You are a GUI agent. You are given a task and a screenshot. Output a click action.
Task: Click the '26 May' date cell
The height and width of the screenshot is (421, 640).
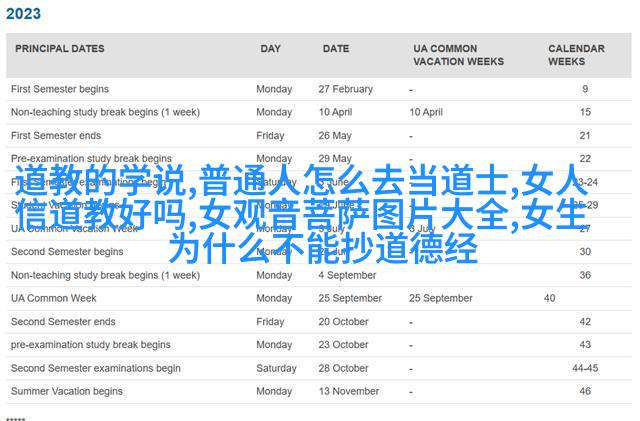point(335,136)
